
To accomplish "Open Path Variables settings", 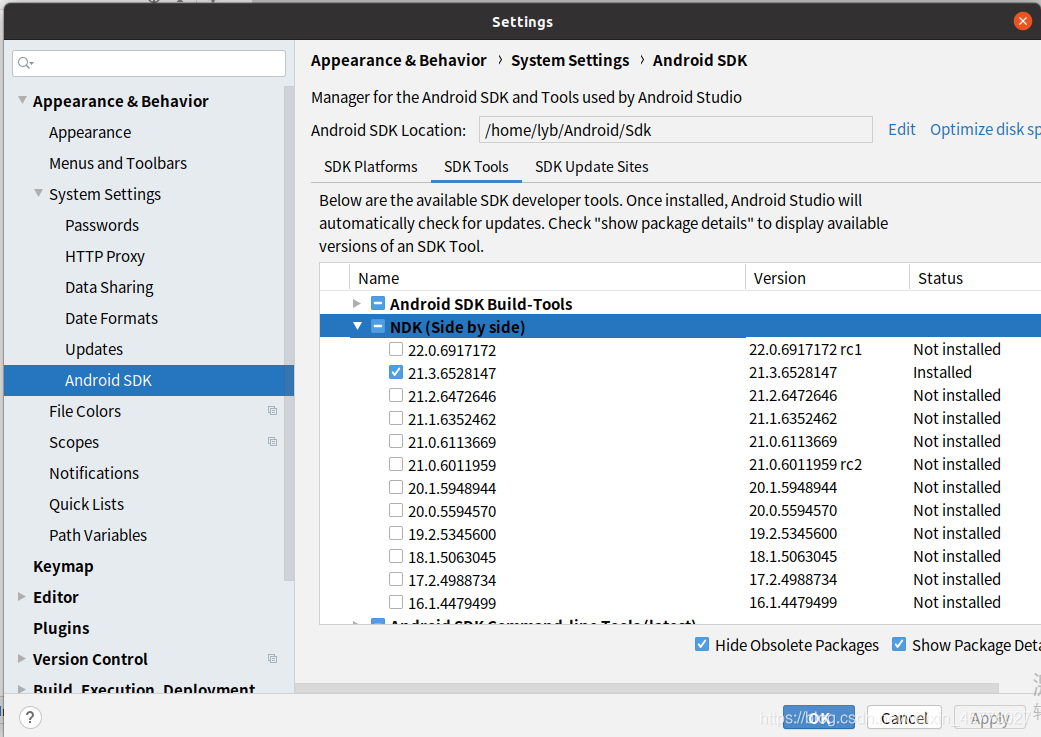I will pyautogui.click(x=98, y=535).
